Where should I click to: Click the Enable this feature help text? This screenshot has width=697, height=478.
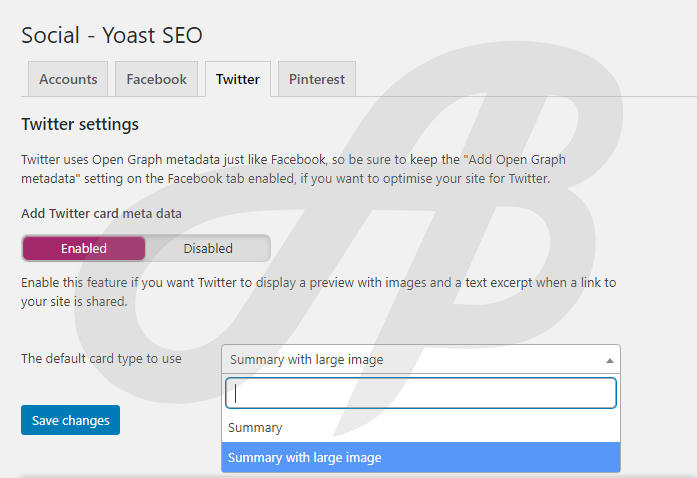[x=318, y=292]
